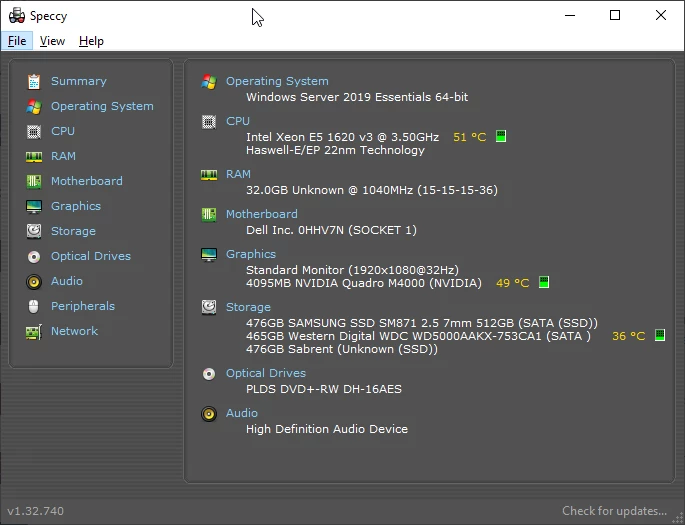685x525 pixels.
Task: Open the Motherboard heading link in summary
Action: 262,214
